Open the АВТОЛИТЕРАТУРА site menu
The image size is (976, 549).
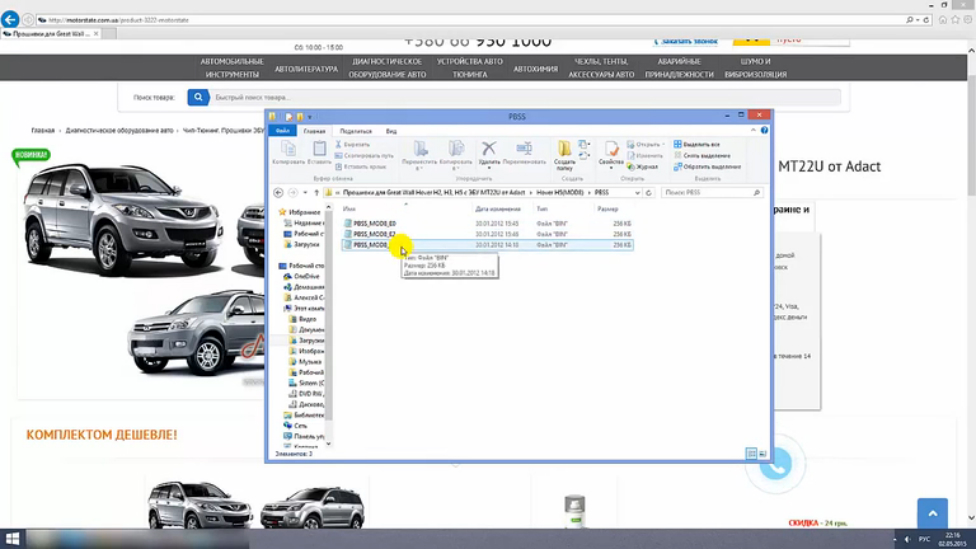tap(306, 68)
